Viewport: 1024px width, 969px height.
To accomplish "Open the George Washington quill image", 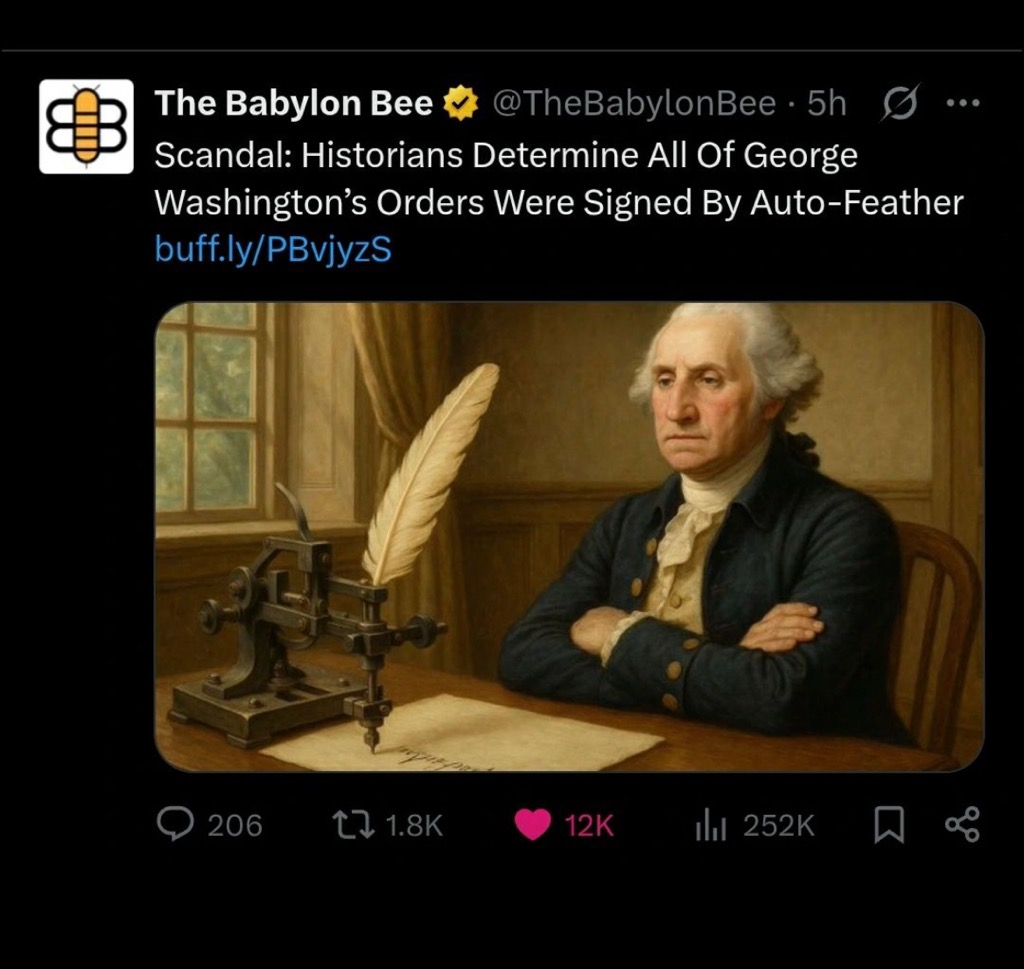I will click(x=569, y=536).
